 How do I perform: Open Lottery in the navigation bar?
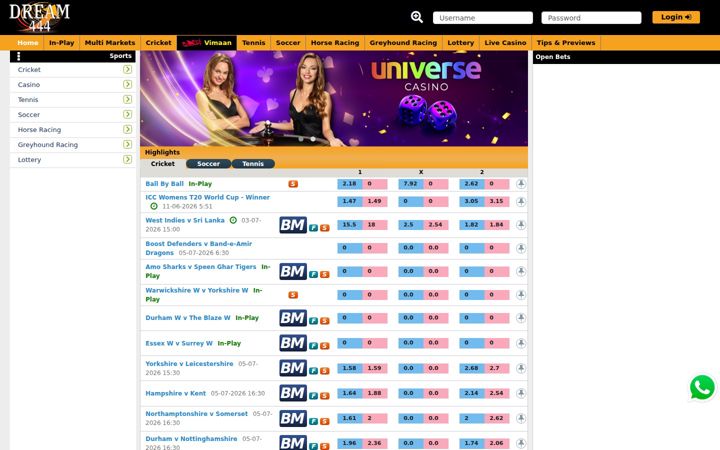click(x=461, y=43)
